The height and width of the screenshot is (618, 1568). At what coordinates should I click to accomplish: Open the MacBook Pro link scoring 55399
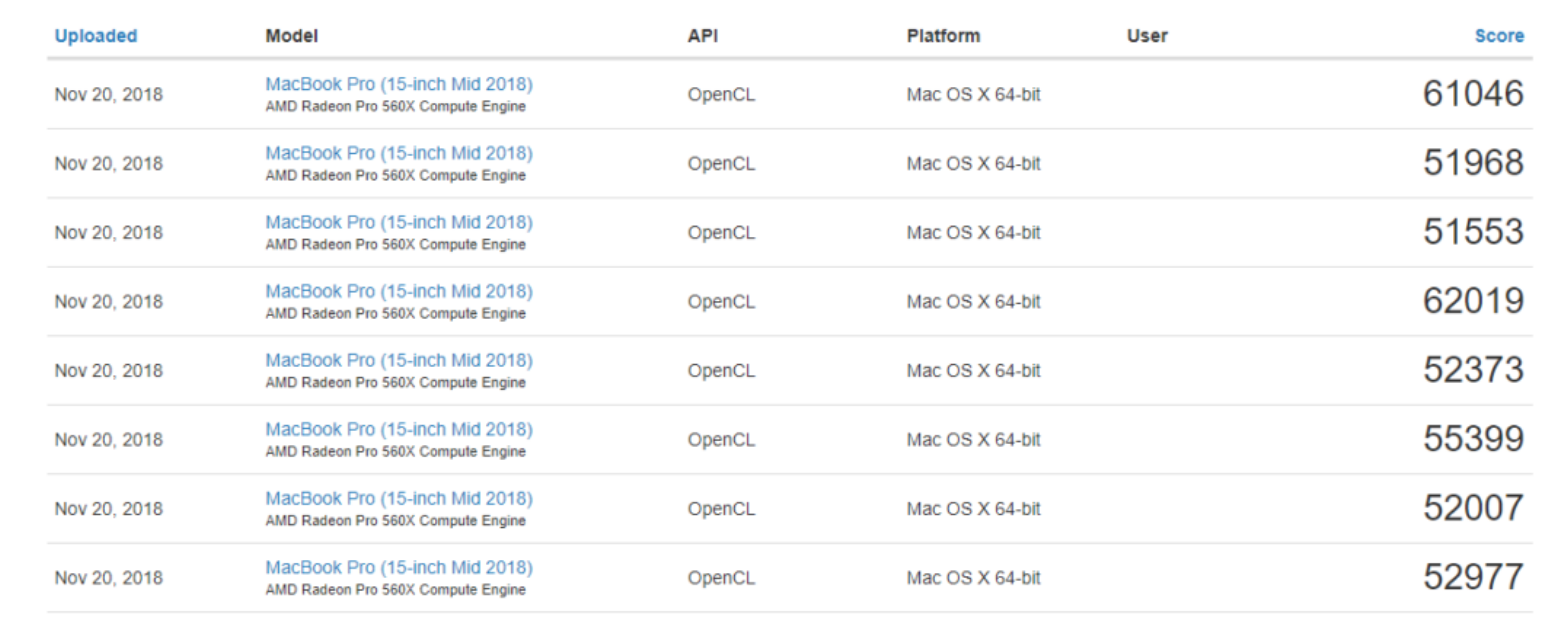399,429
